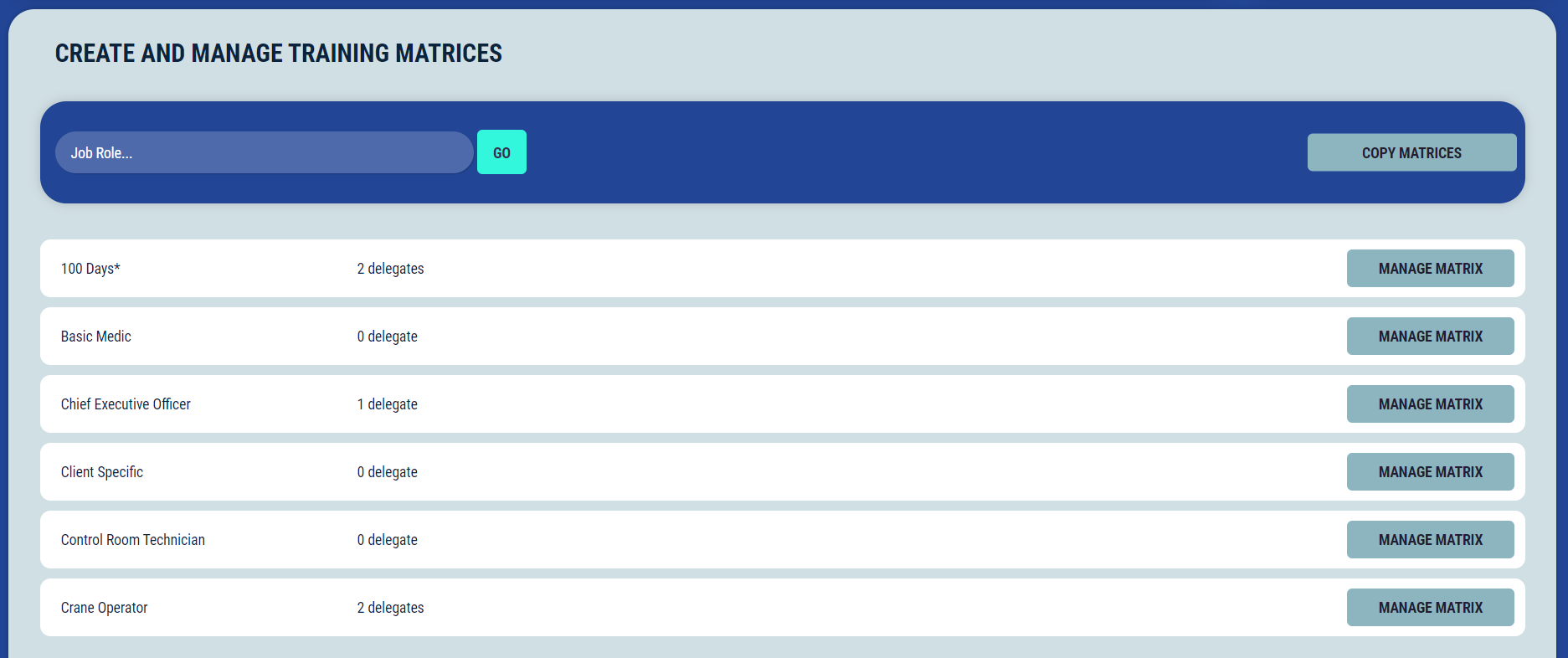Viewport: 1568px width, 658px height.
Task: Click 1 delegate count for Chief Executive Officer
Action: tap(387, 404)
